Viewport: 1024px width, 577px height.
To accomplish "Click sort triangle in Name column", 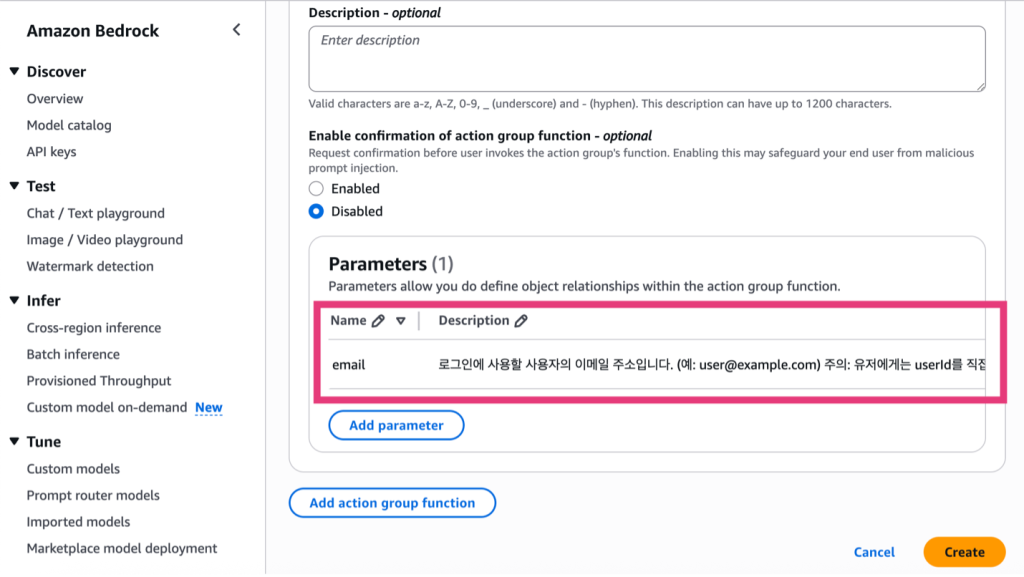I will click(401, 321).
